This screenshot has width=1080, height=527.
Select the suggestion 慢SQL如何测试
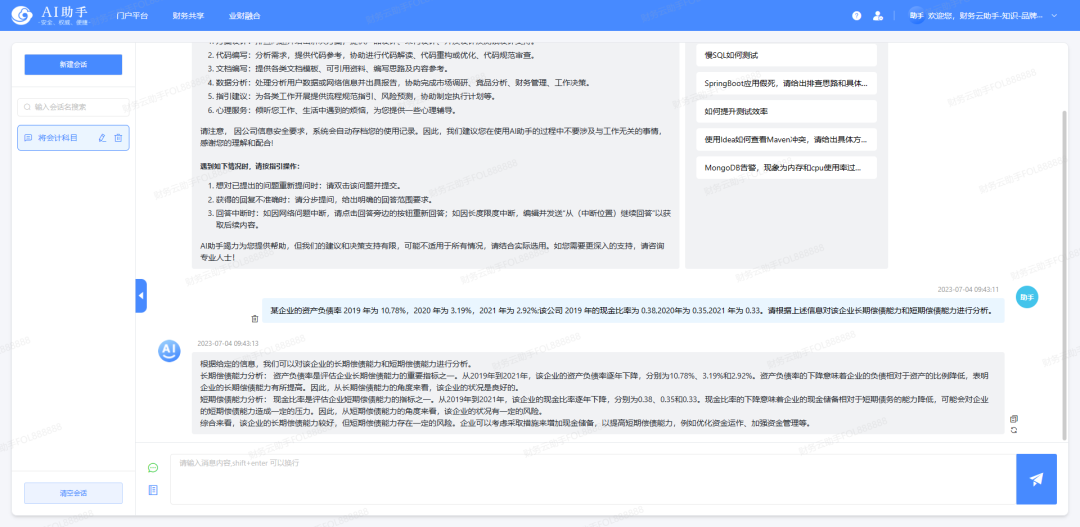(786, 54)
